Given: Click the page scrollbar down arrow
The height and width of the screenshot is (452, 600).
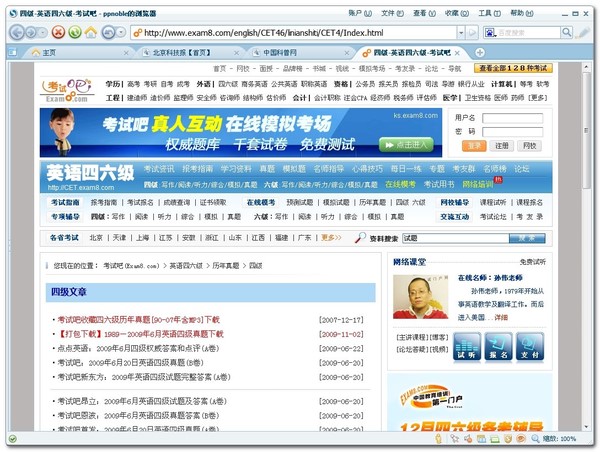Looking at the screenshot, I should (586, 427).
